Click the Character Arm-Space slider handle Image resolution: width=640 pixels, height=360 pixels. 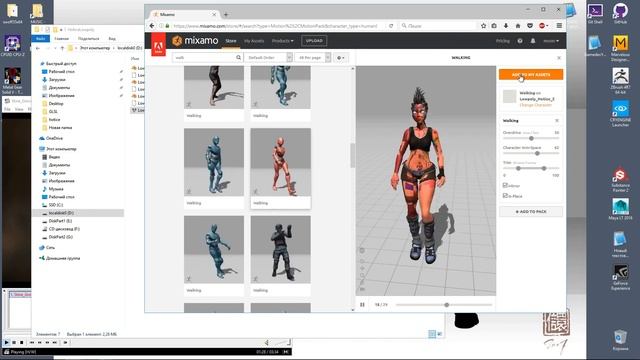coord(537,153)
